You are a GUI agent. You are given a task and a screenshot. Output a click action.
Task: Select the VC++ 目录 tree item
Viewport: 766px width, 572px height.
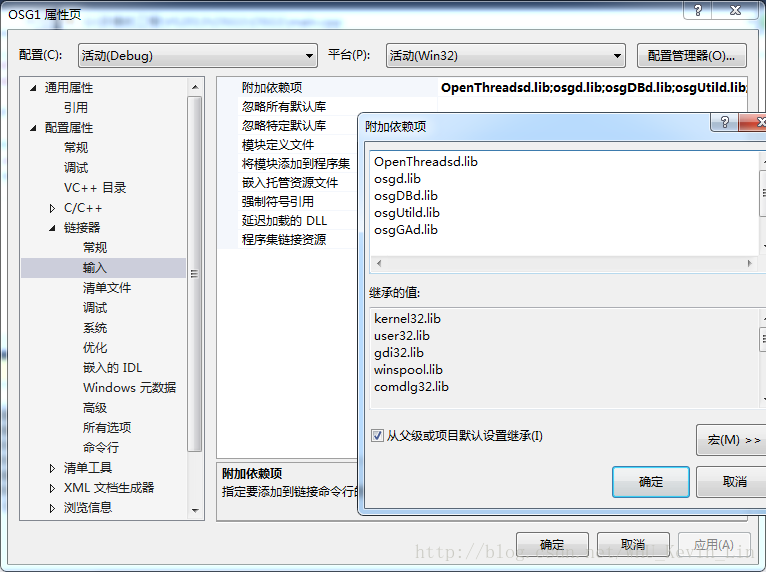[x=95, y=188]
